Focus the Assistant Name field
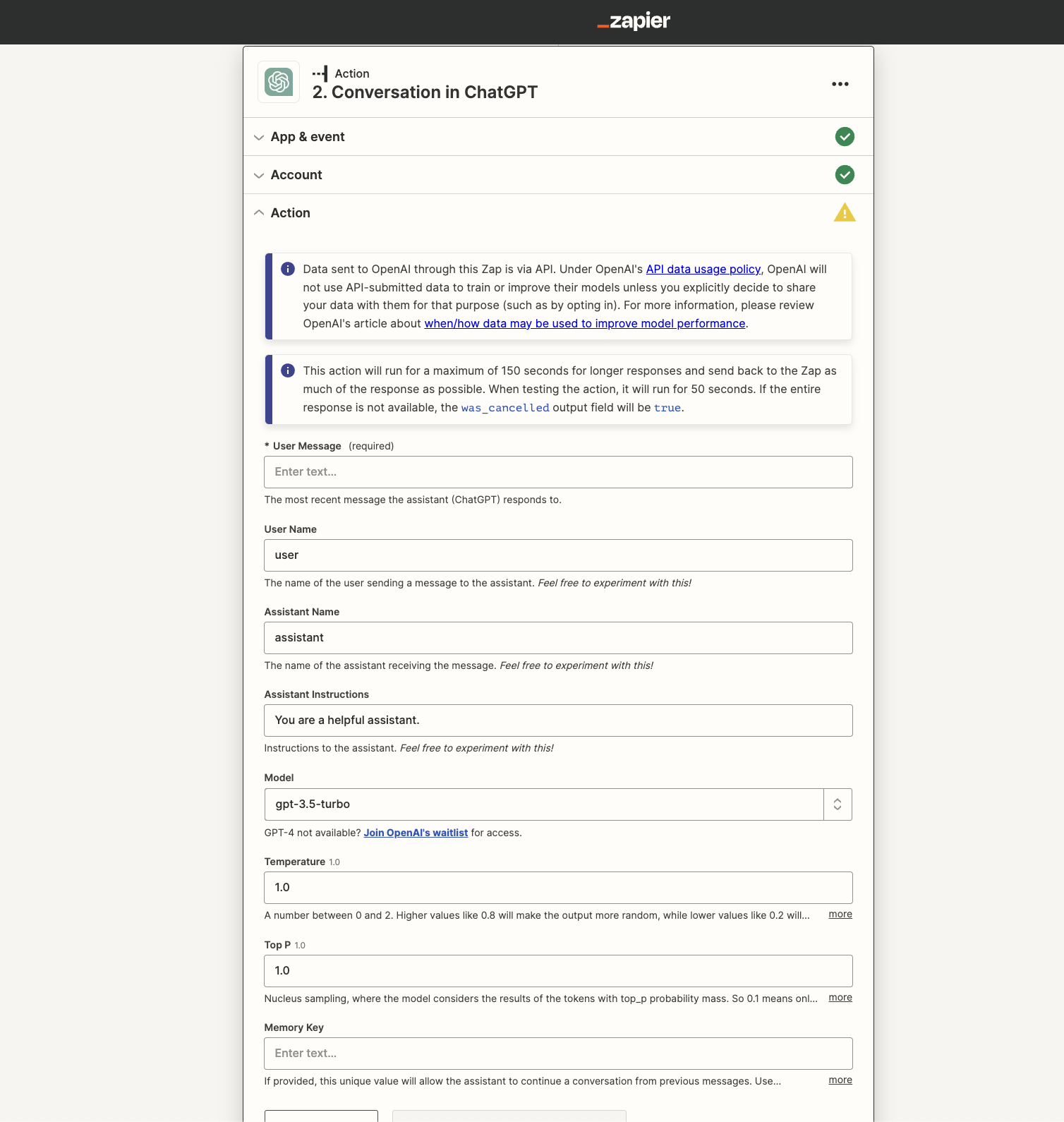 click(x=558, y=638)
